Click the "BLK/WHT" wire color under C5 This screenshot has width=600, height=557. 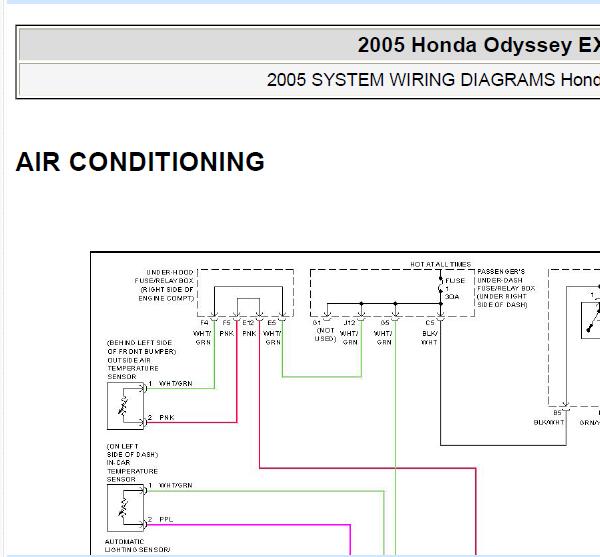point(429,338)
